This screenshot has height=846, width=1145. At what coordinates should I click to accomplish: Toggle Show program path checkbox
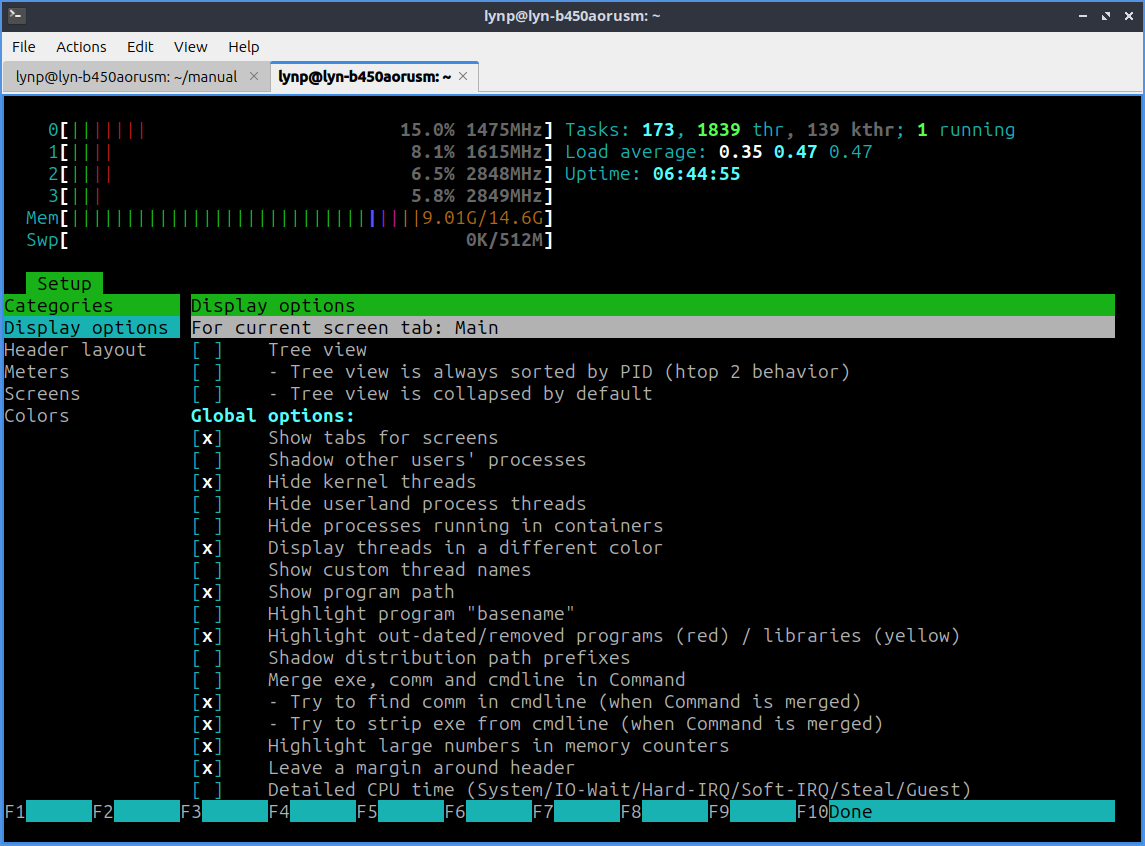(207, 592)
